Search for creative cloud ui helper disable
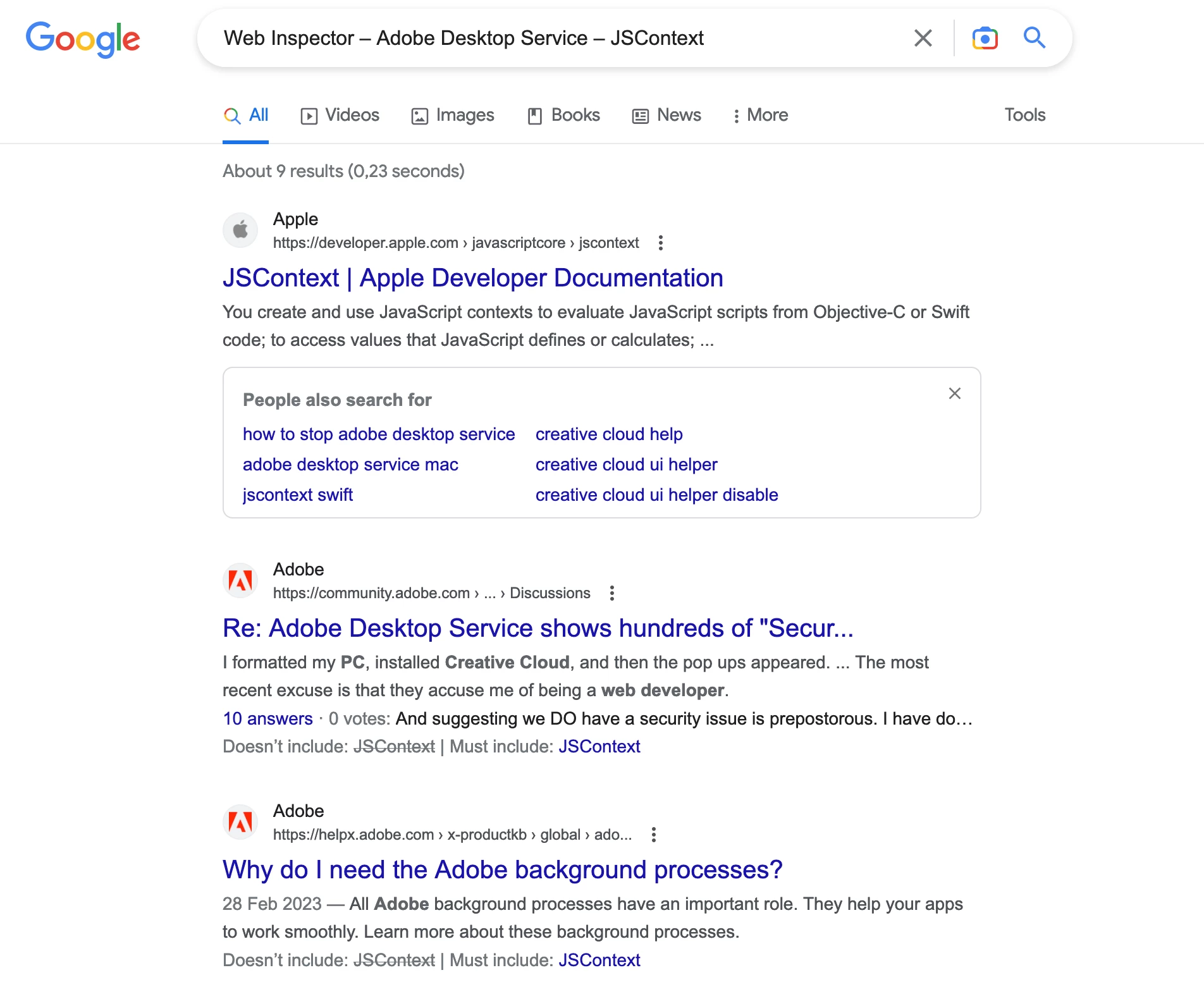The height and width of the screenshot is (994, 1204). (657, 495)
